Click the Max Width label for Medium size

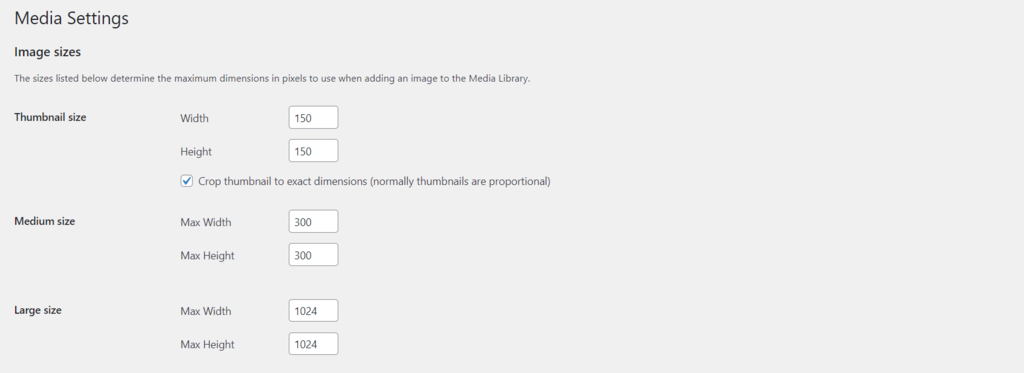206,222
